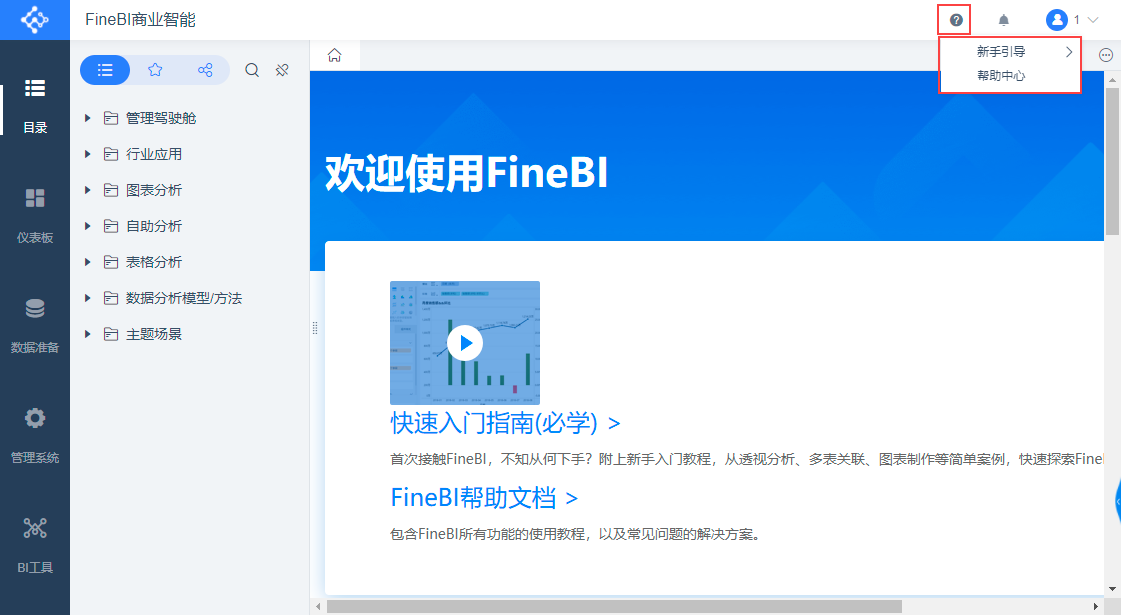Click the horizontal scrollbar thumb
Viewport: 1121px width, 615px height.
614,606
